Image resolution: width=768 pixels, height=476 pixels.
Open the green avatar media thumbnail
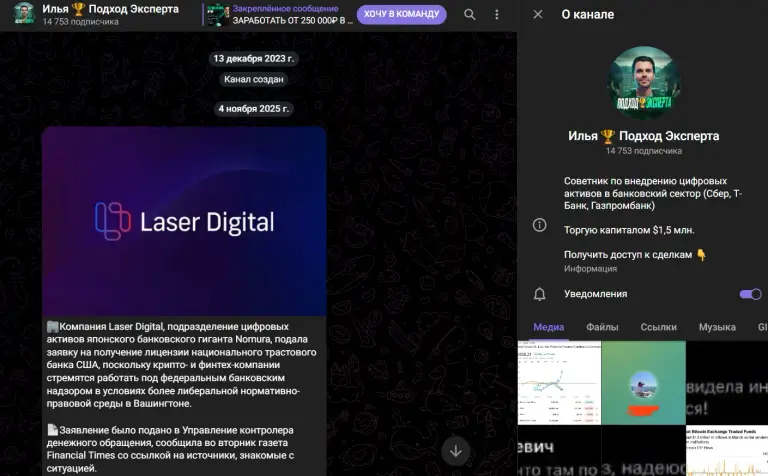(644, 382)
